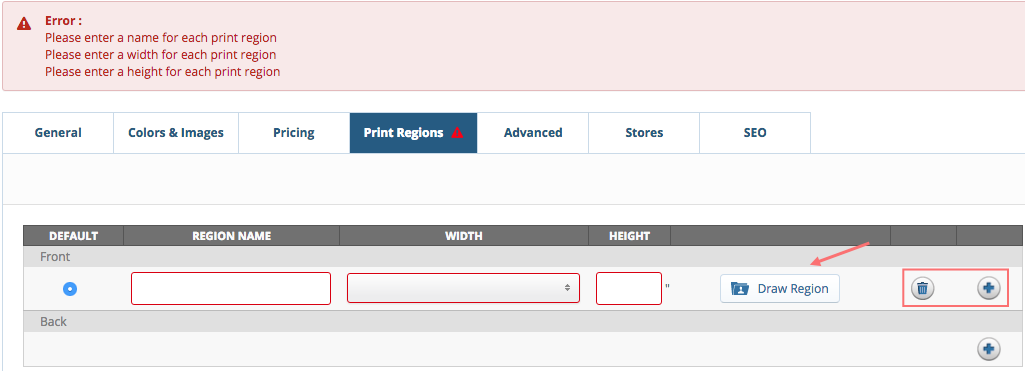Open the SEO tab
The width and height of the screenshot is (1025, 371).
755,133
